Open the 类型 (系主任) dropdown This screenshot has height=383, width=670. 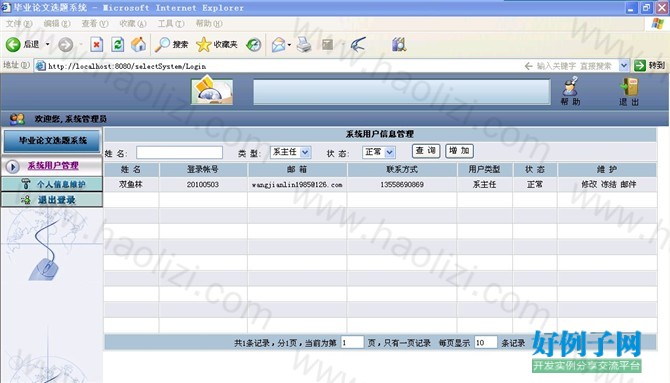click(x=291, y=152)
